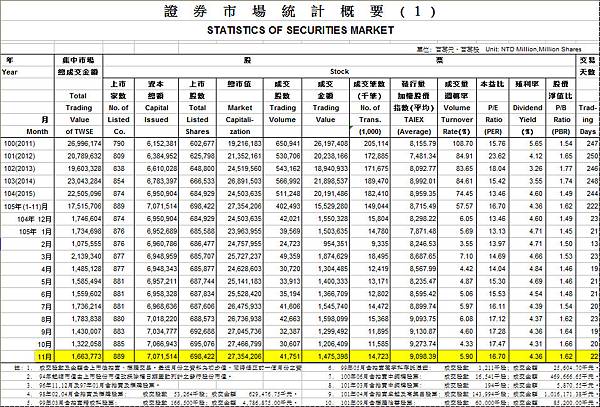600x407 pixels.
Task: Click highlighted cell "1,663,773" for November
Action: 86,357
